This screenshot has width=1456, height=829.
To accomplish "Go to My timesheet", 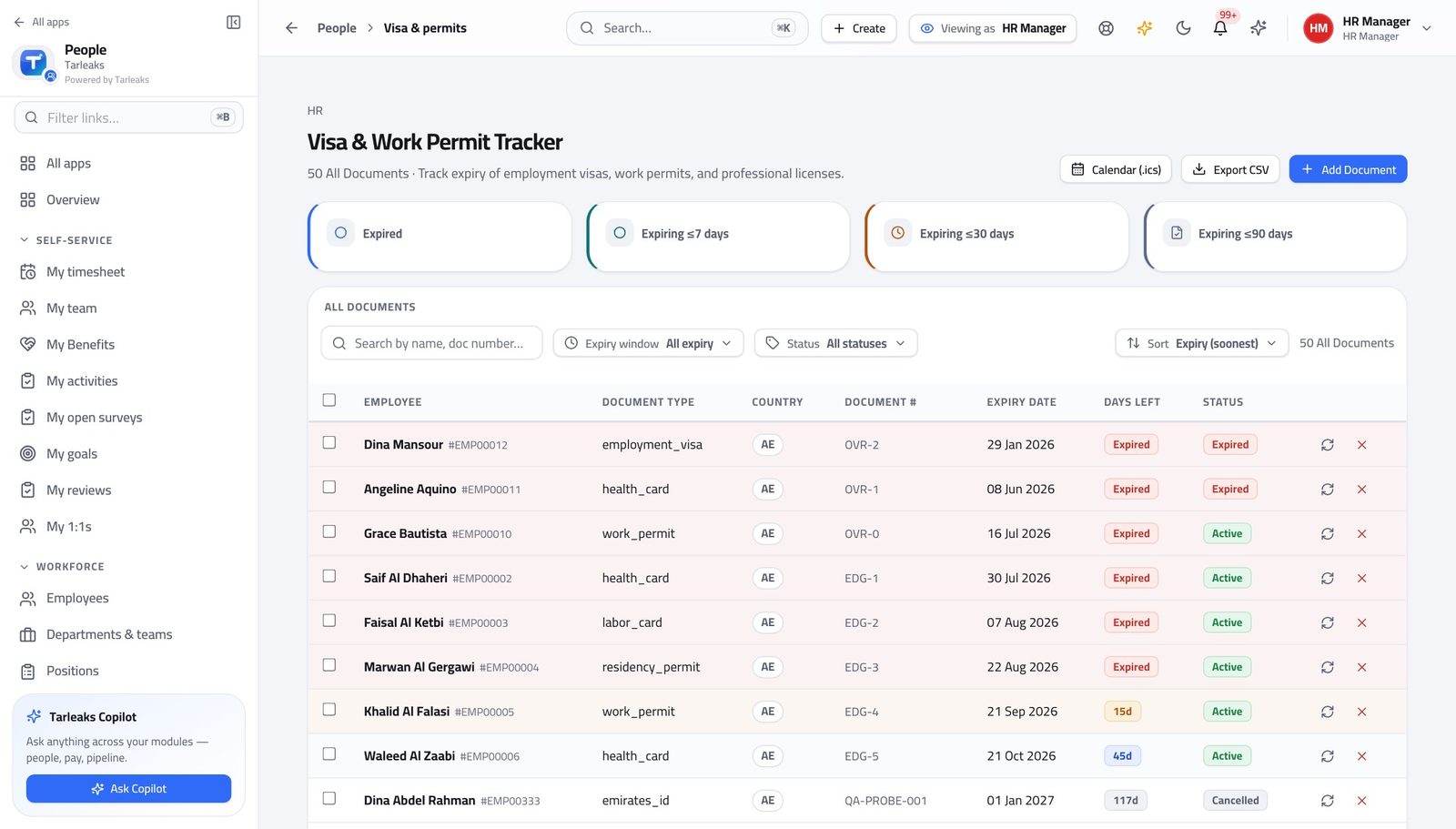I will [128, 272].
